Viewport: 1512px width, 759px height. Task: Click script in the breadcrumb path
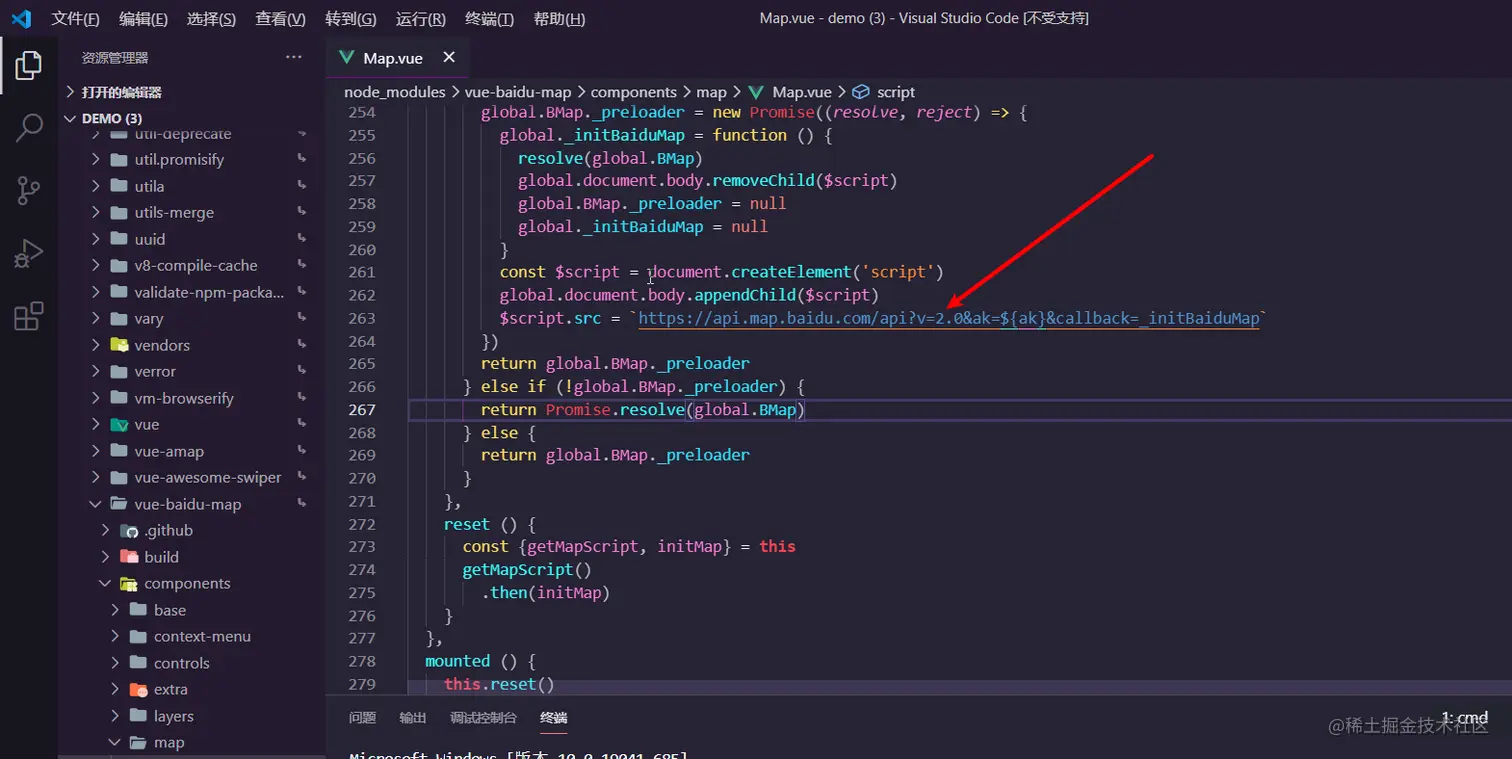click(896, 92)
